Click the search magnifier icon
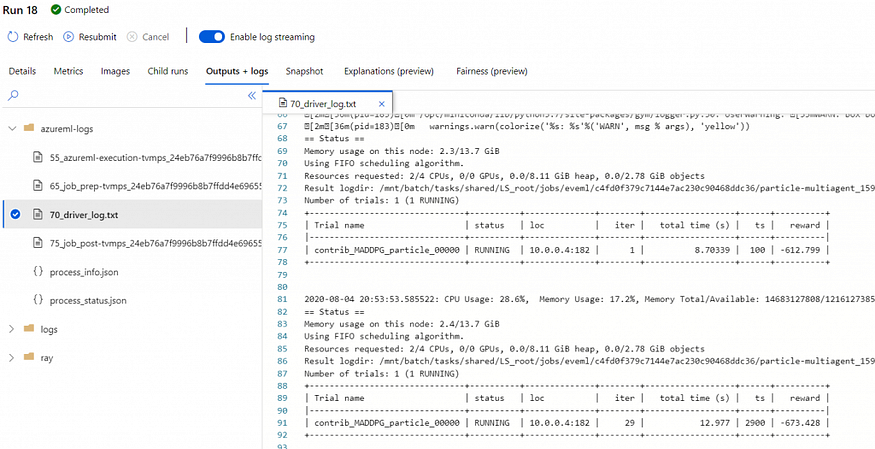 13,95
